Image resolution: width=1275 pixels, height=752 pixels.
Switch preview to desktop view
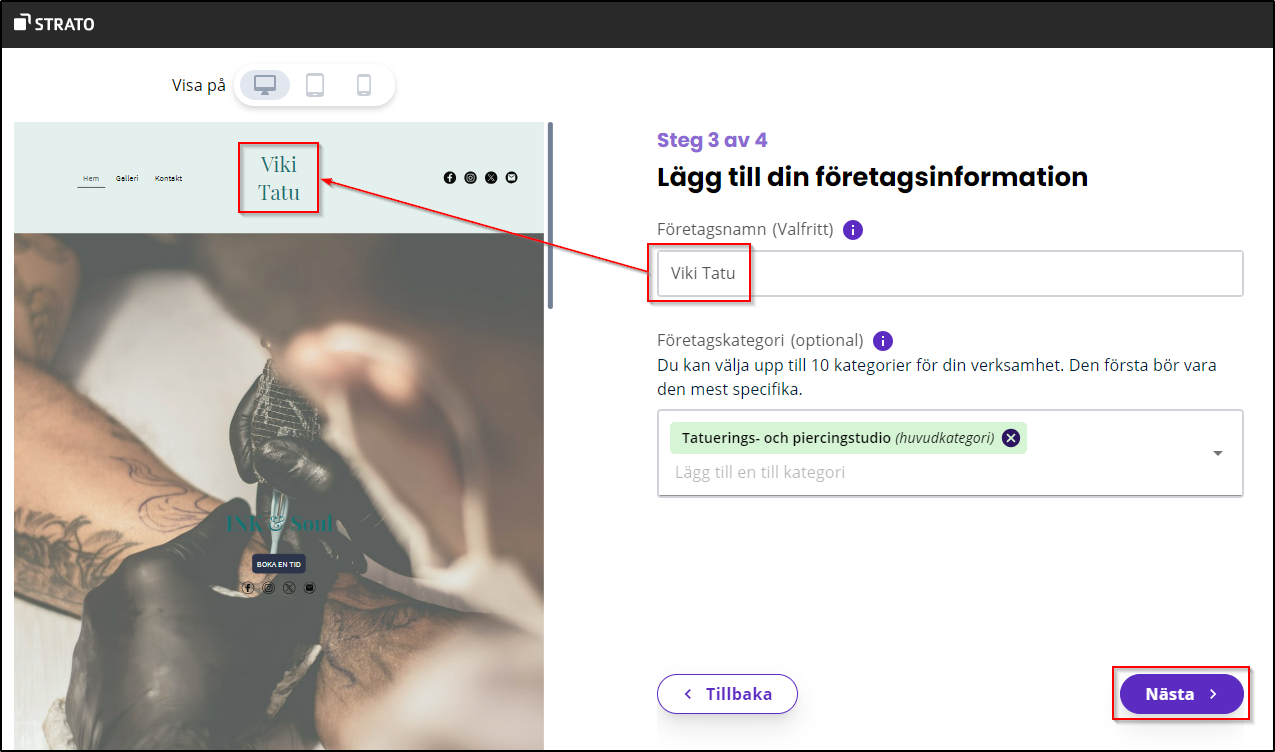265,85
